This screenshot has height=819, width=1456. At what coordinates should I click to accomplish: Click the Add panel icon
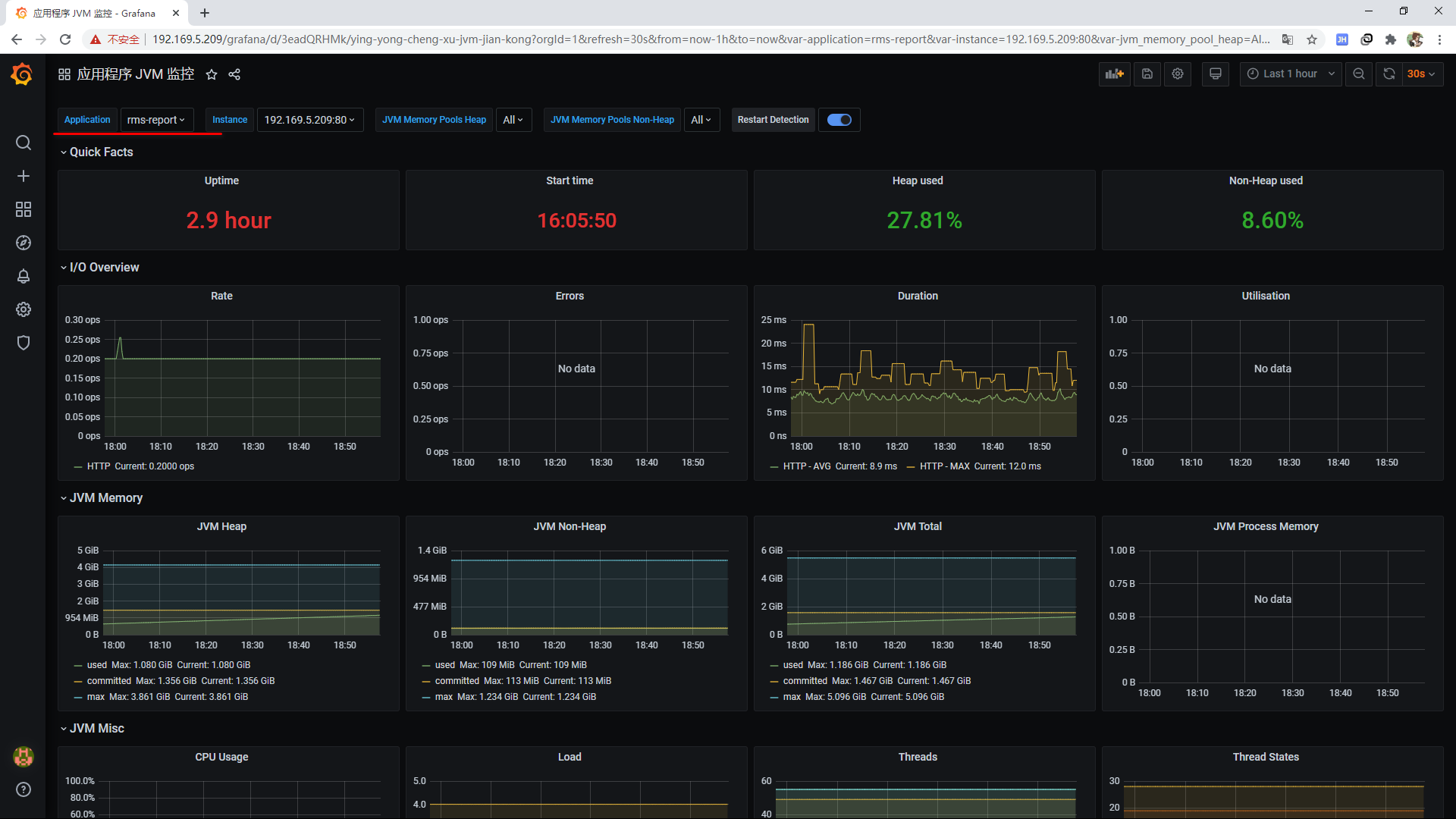(x=1115, y=74)
